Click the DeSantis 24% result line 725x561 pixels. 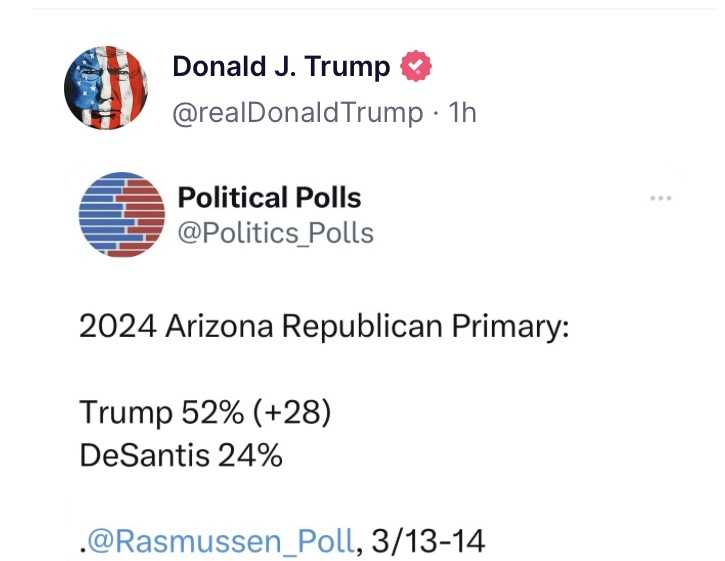click(x=180, y=456)
